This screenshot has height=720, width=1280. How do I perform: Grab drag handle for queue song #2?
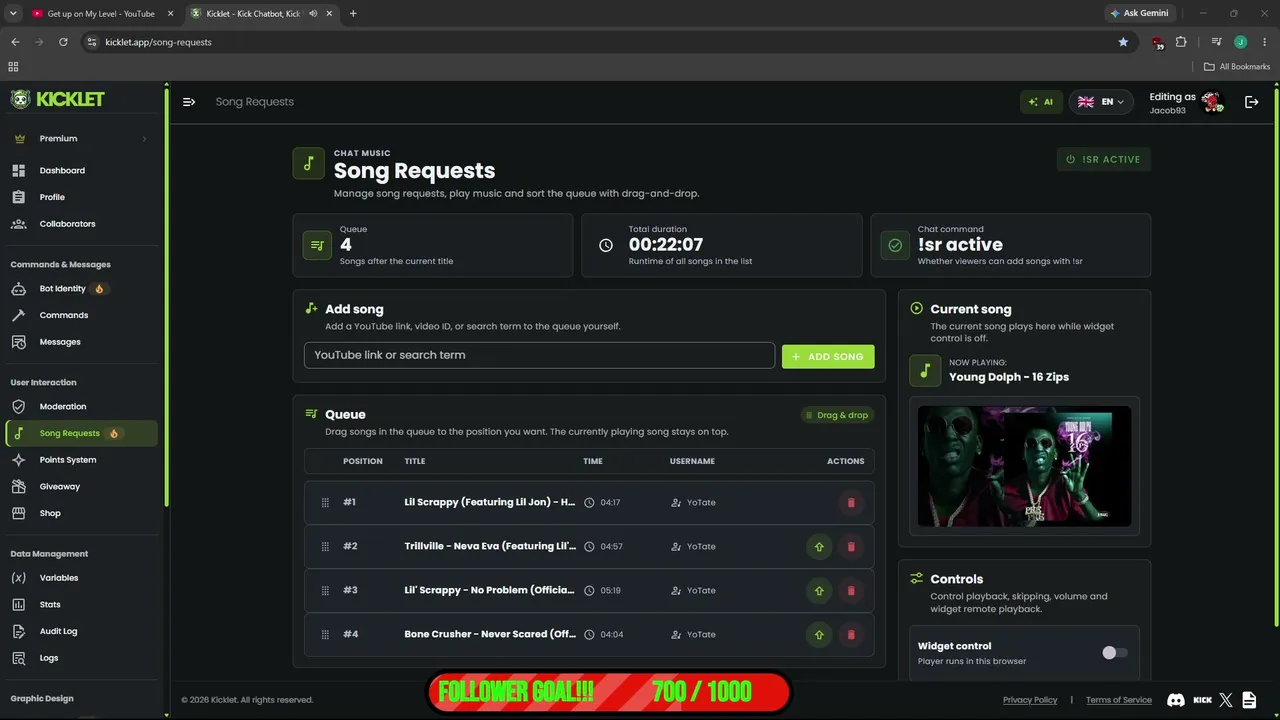325,546
